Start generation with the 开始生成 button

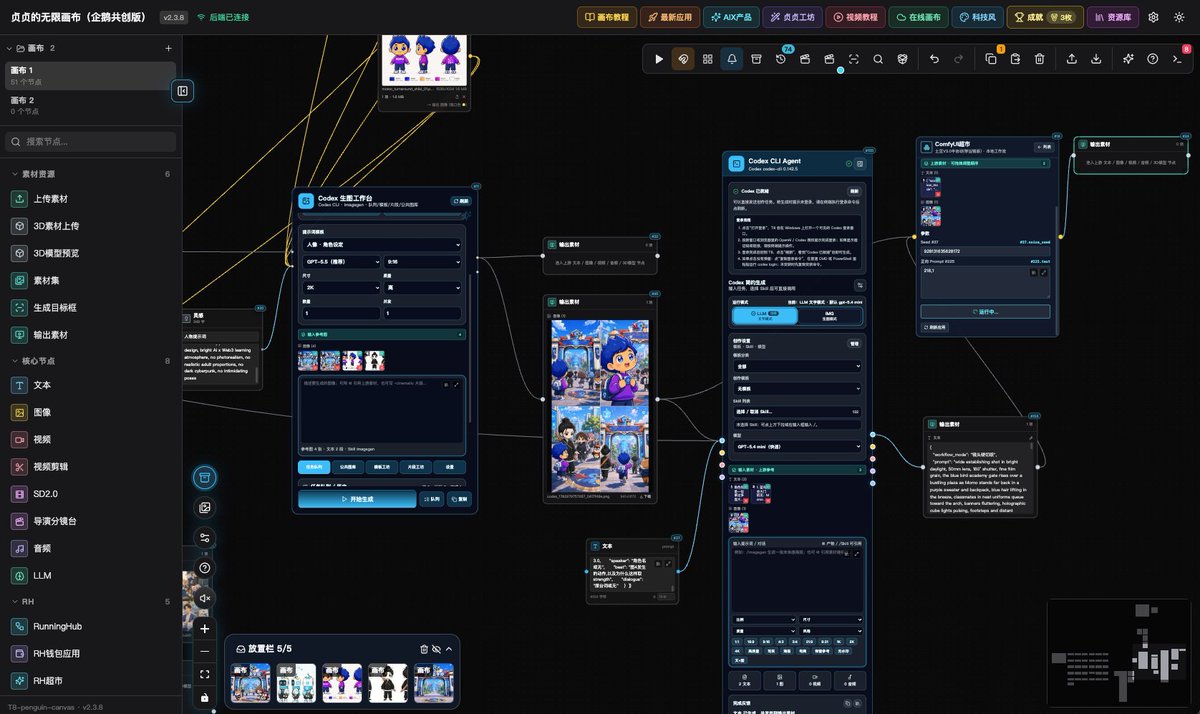pyautogui.click(x=357, y=499)
